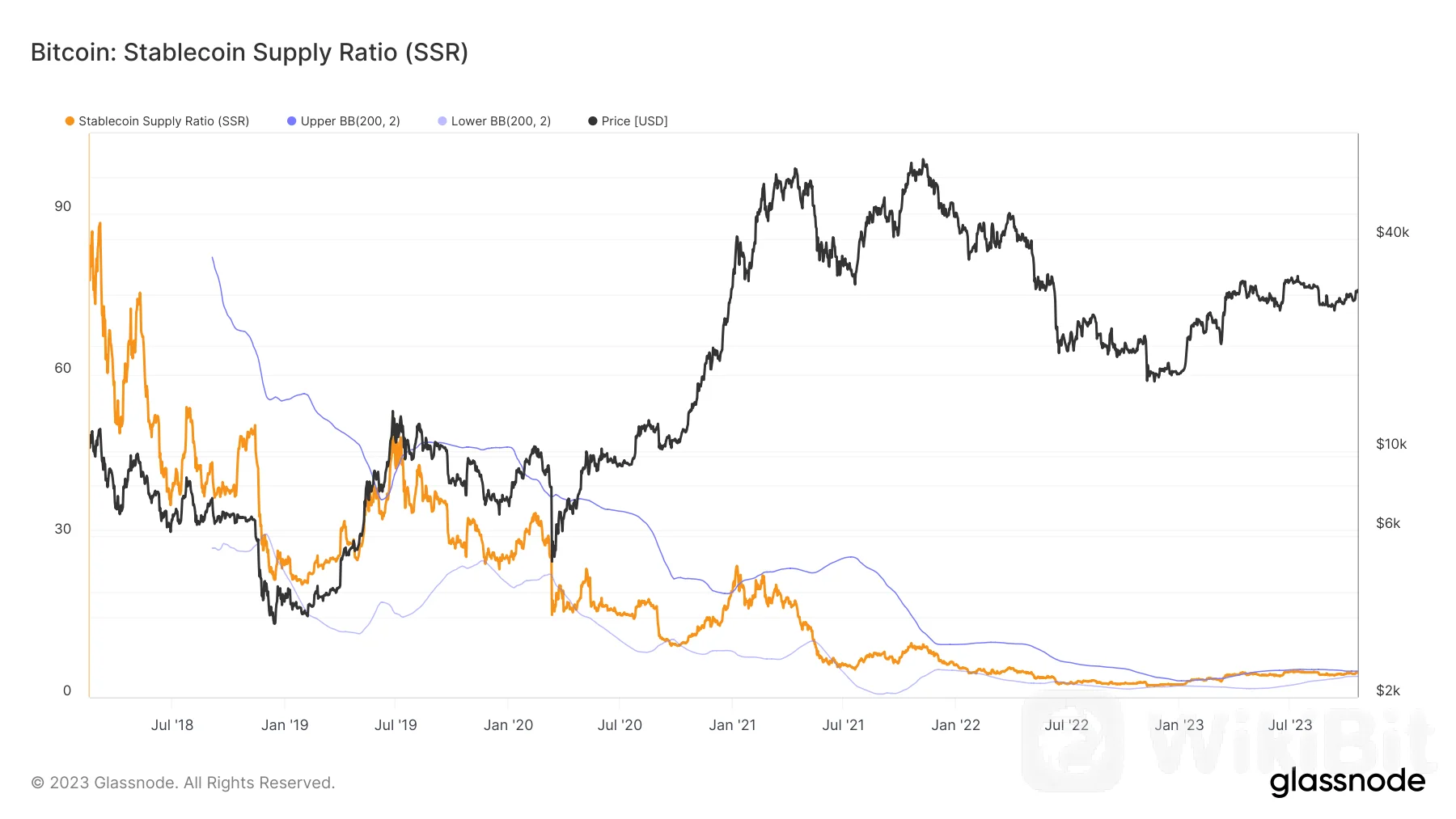
Task: Toggle the Price [USD] series label
Action: point(634,121)
